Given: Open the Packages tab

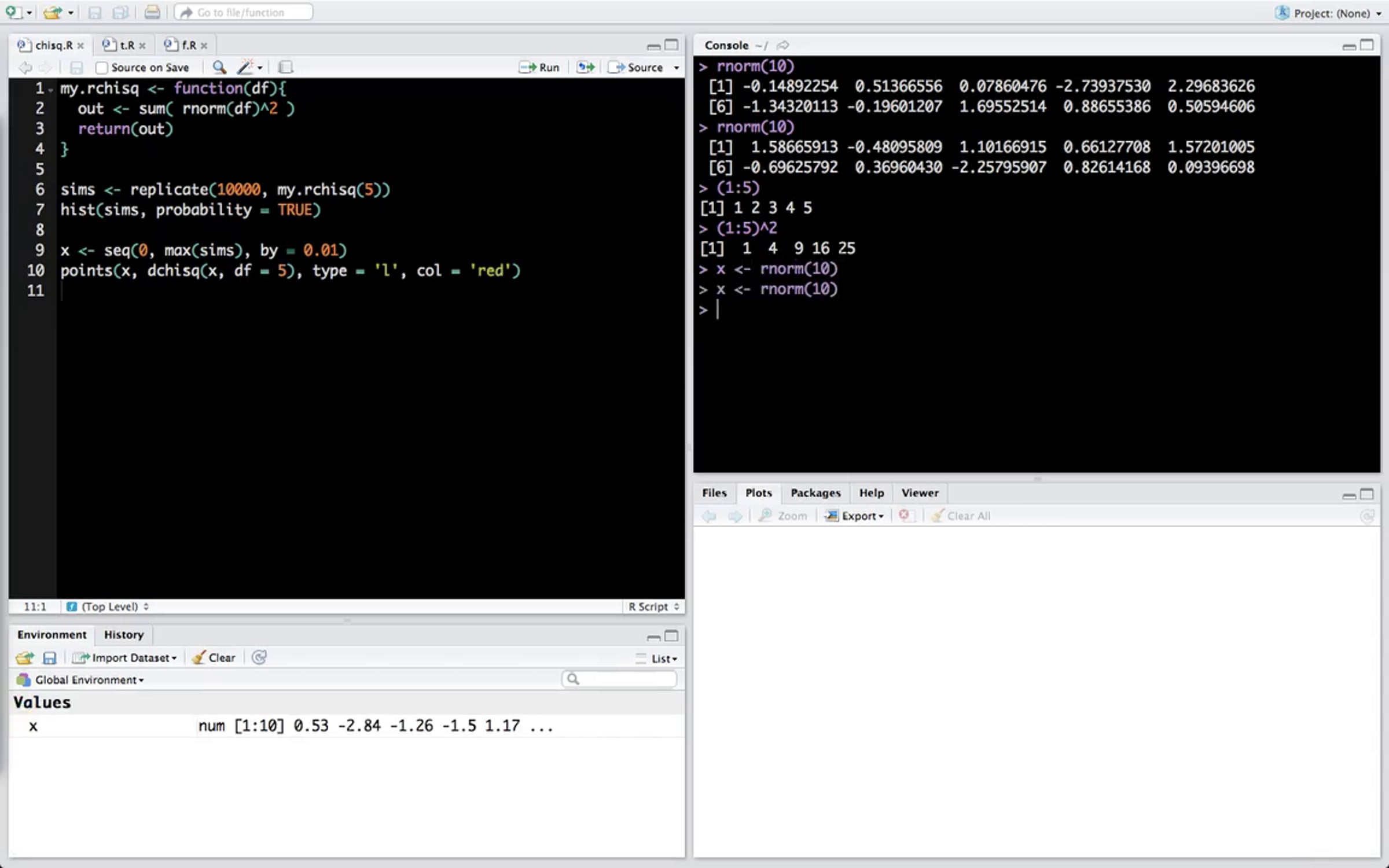Looking at the screenshot, I should click(815, 492).
